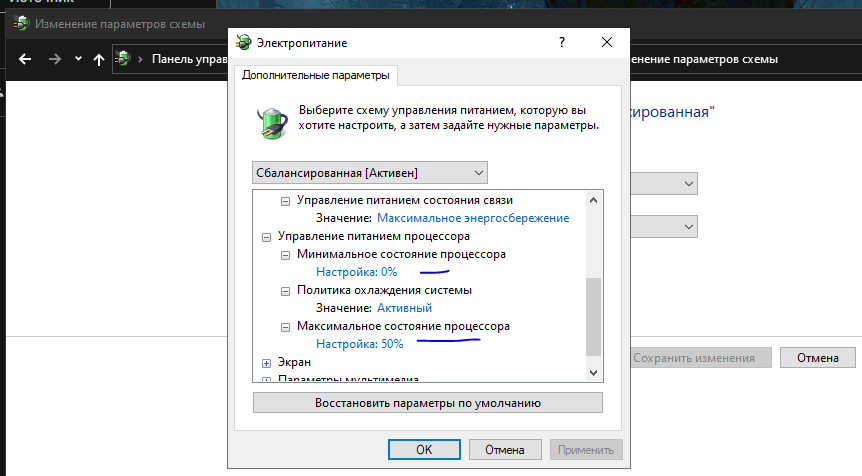Open the upper dropdown in background window
The image size is (862, 476).
(664, 184)
